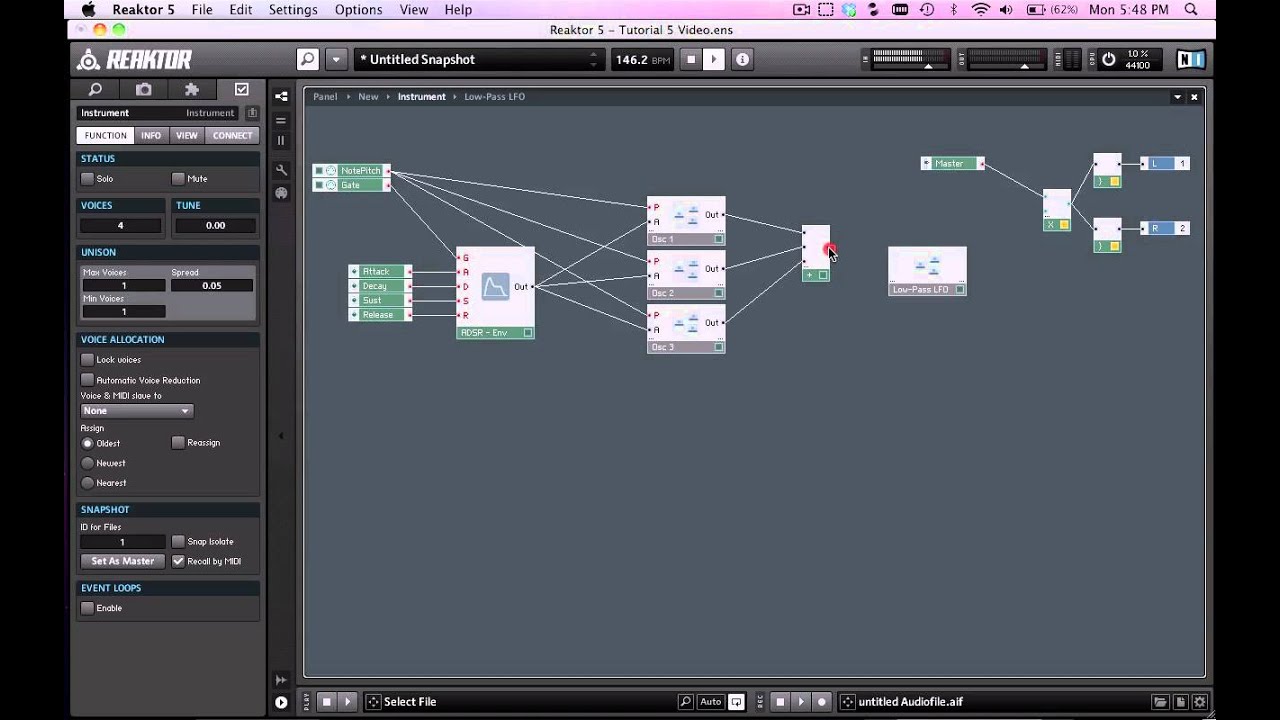Start recording with the record button
Viewport: 1280px width, 720px height.
[822, 702]
